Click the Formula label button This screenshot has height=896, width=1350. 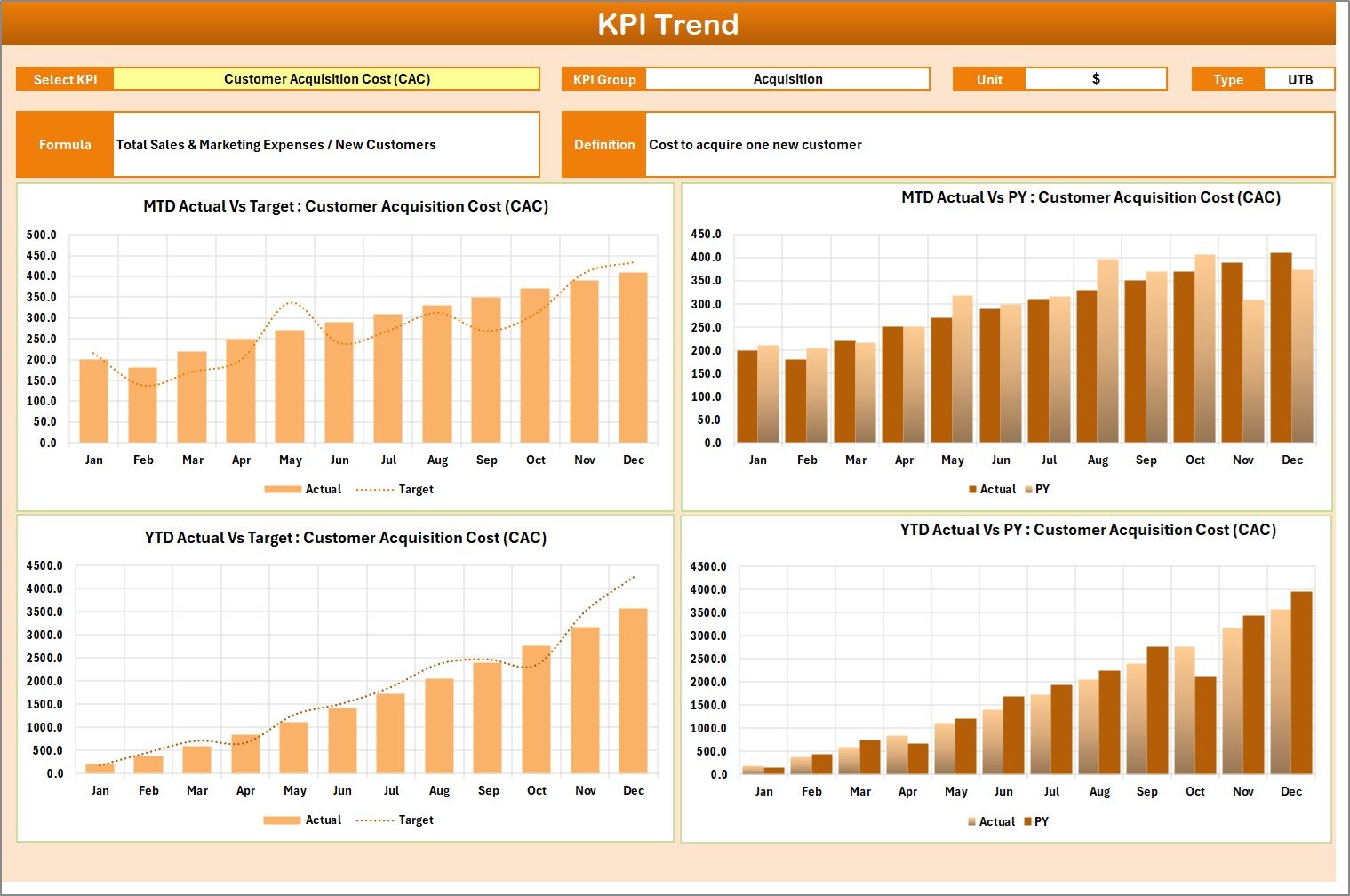65,144
